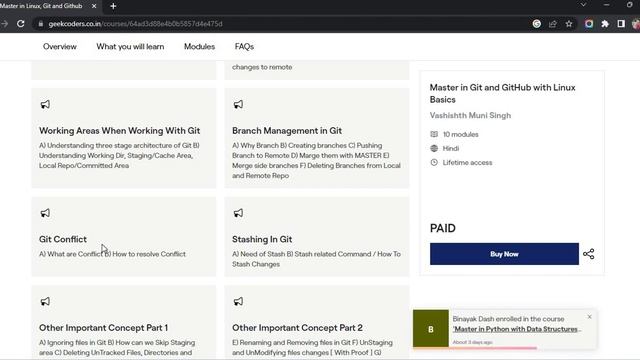Click the Buy Now button
640x360 pixels.
504,254
